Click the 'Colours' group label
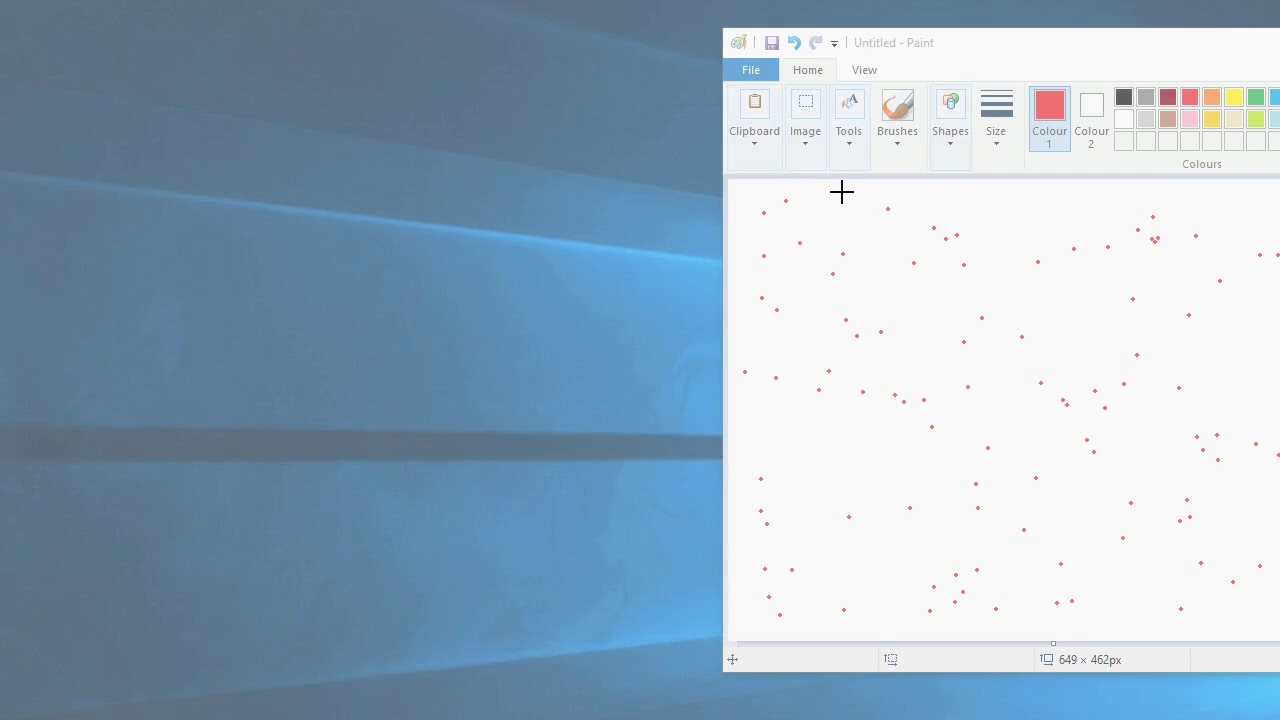Viewport: 1280px width, 720px height. point(1202,164)
